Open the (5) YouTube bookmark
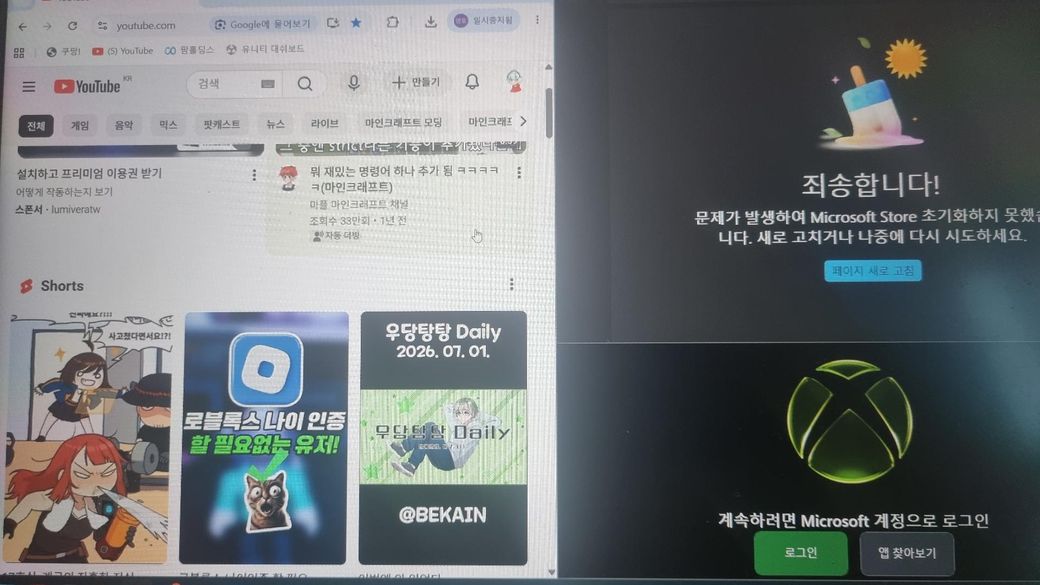 point(123,50)
